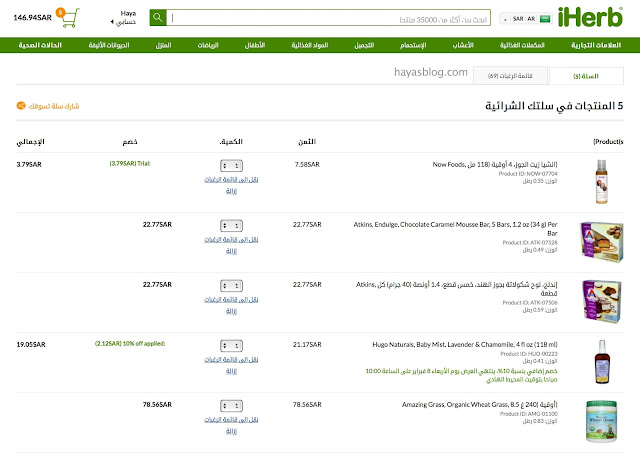Click the 19.05SAR total
Image resolution: width=640 pixels, height=453 pixels.
click(31, 344)
